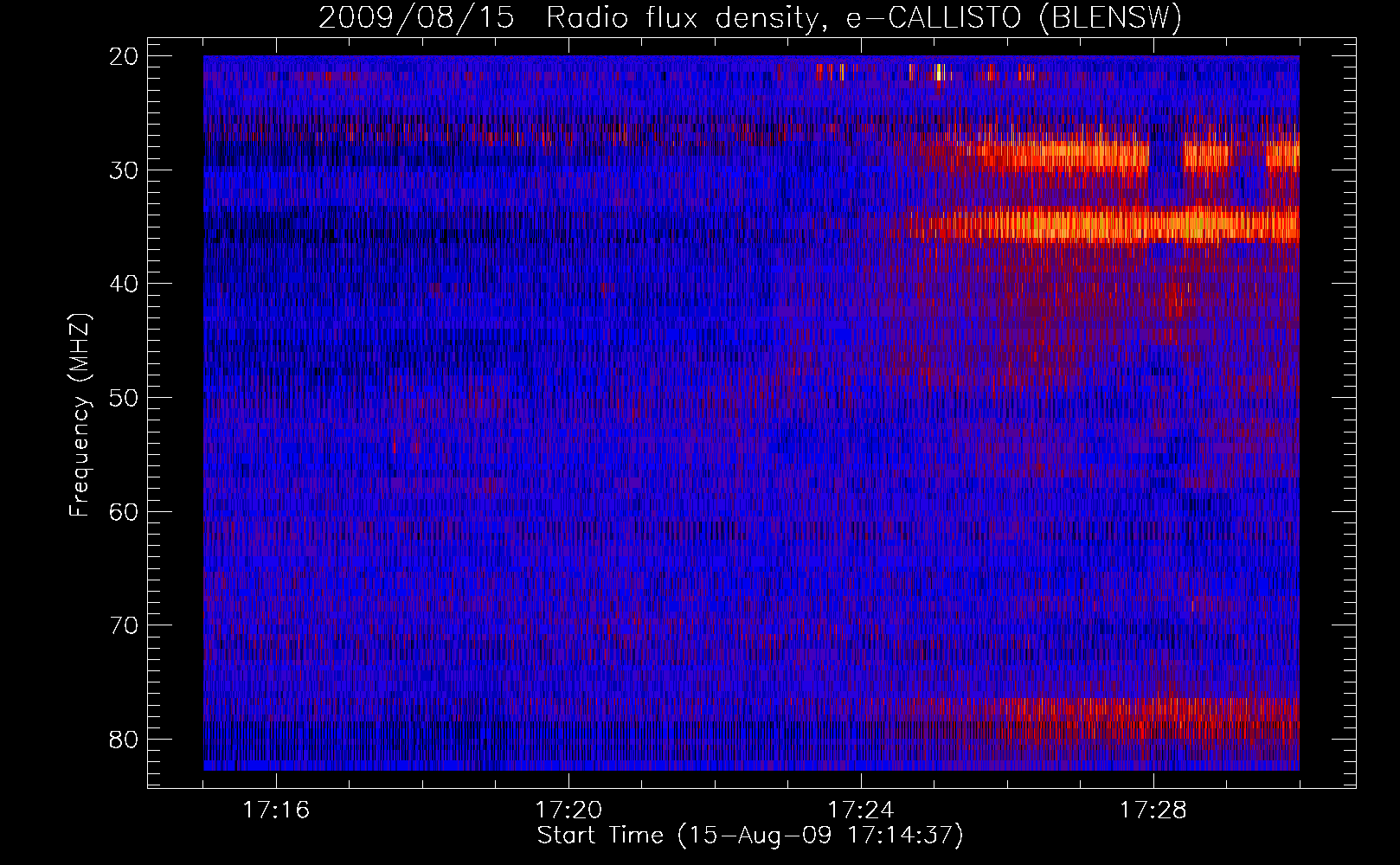Screen dimensions: 1400x865
Task: Click the 17:28 time tick label
Action: 1153,811
